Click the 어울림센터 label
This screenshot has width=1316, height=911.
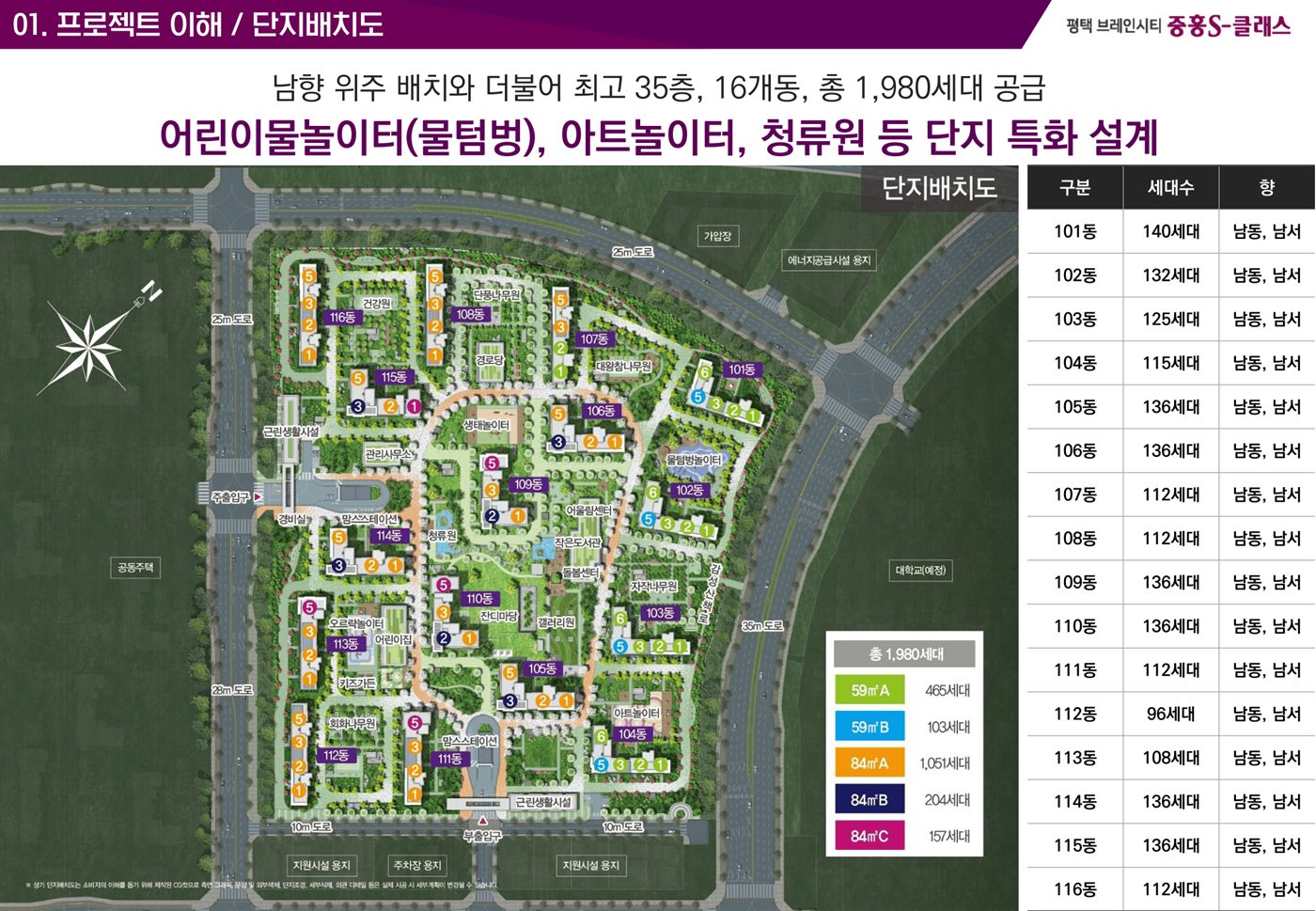(x=588, y=510)
